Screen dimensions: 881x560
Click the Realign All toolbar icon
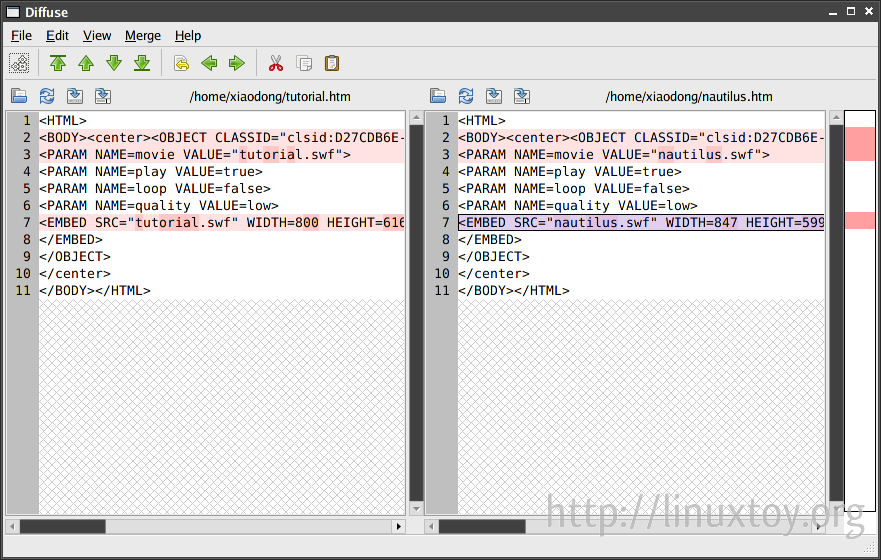19,63
